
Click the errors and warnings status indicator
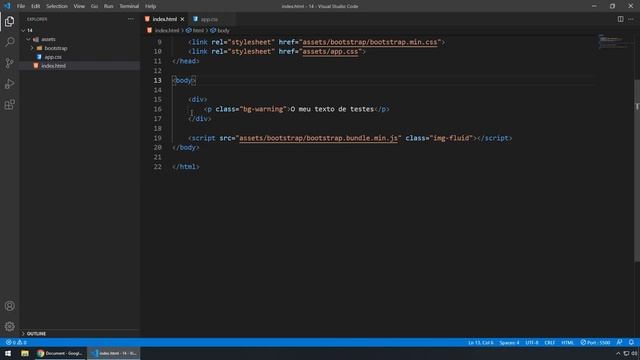[16, 342]
